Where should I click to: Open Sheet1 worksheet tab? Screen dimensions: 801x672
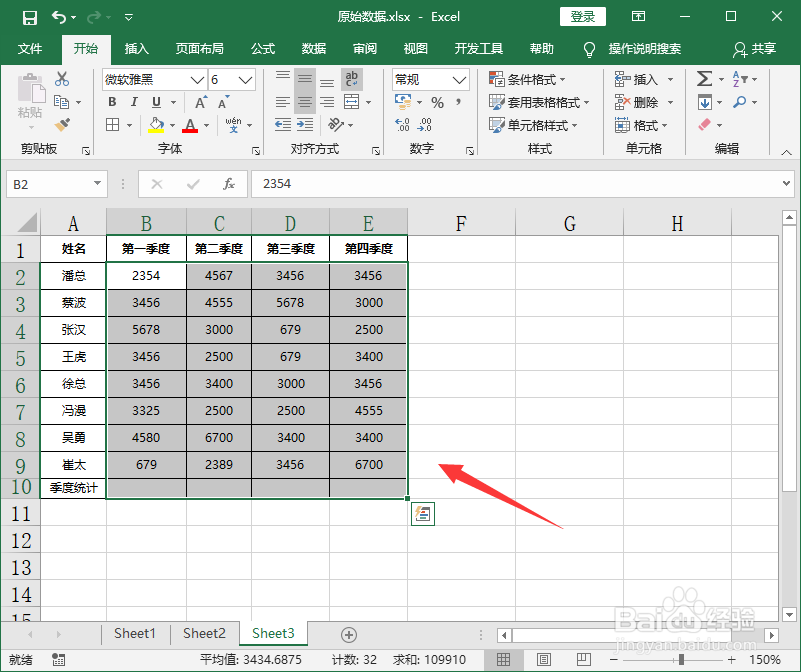(x=134, y=634)
